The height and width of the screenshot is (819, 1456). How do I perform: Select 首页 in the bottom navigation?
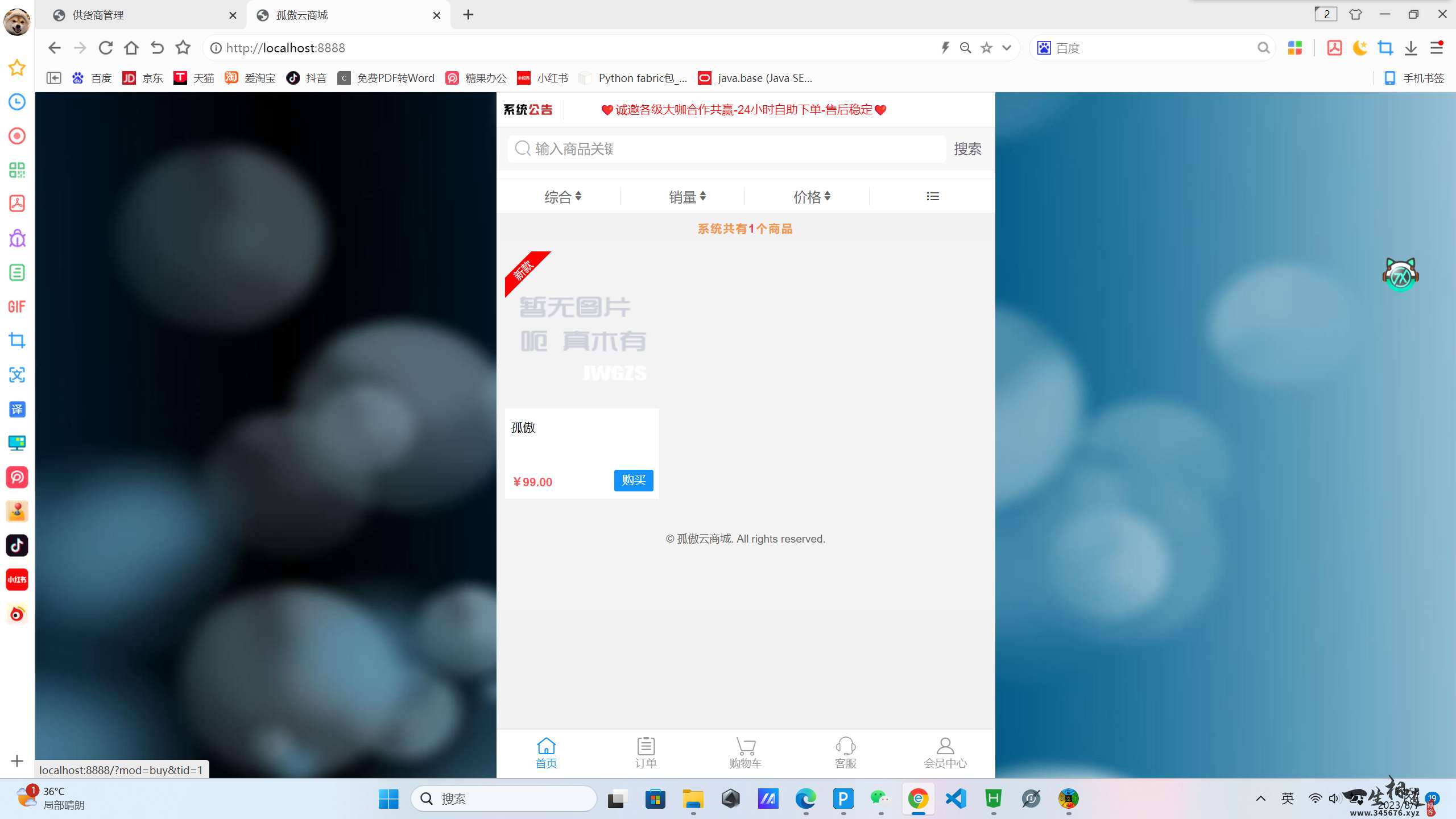545,752
